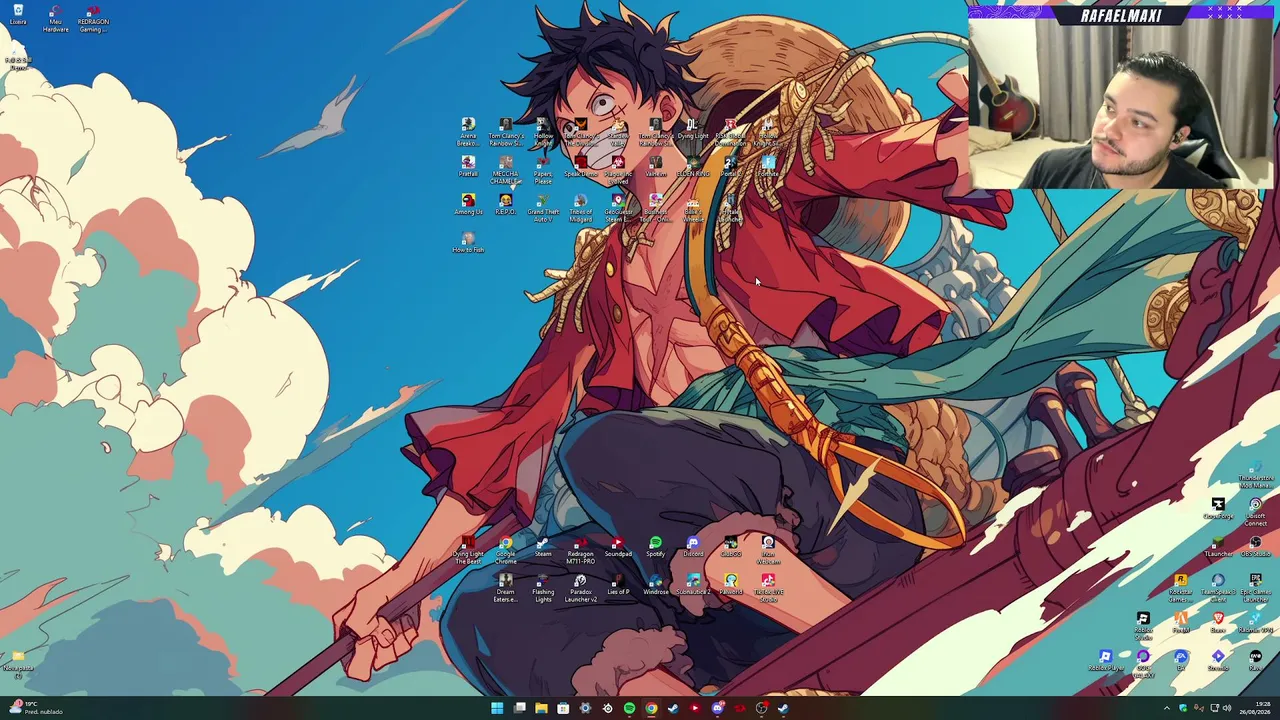1280x720 pixels.
Task: Open the ClubGG desktop shortcut
Action: click(730, 547)
